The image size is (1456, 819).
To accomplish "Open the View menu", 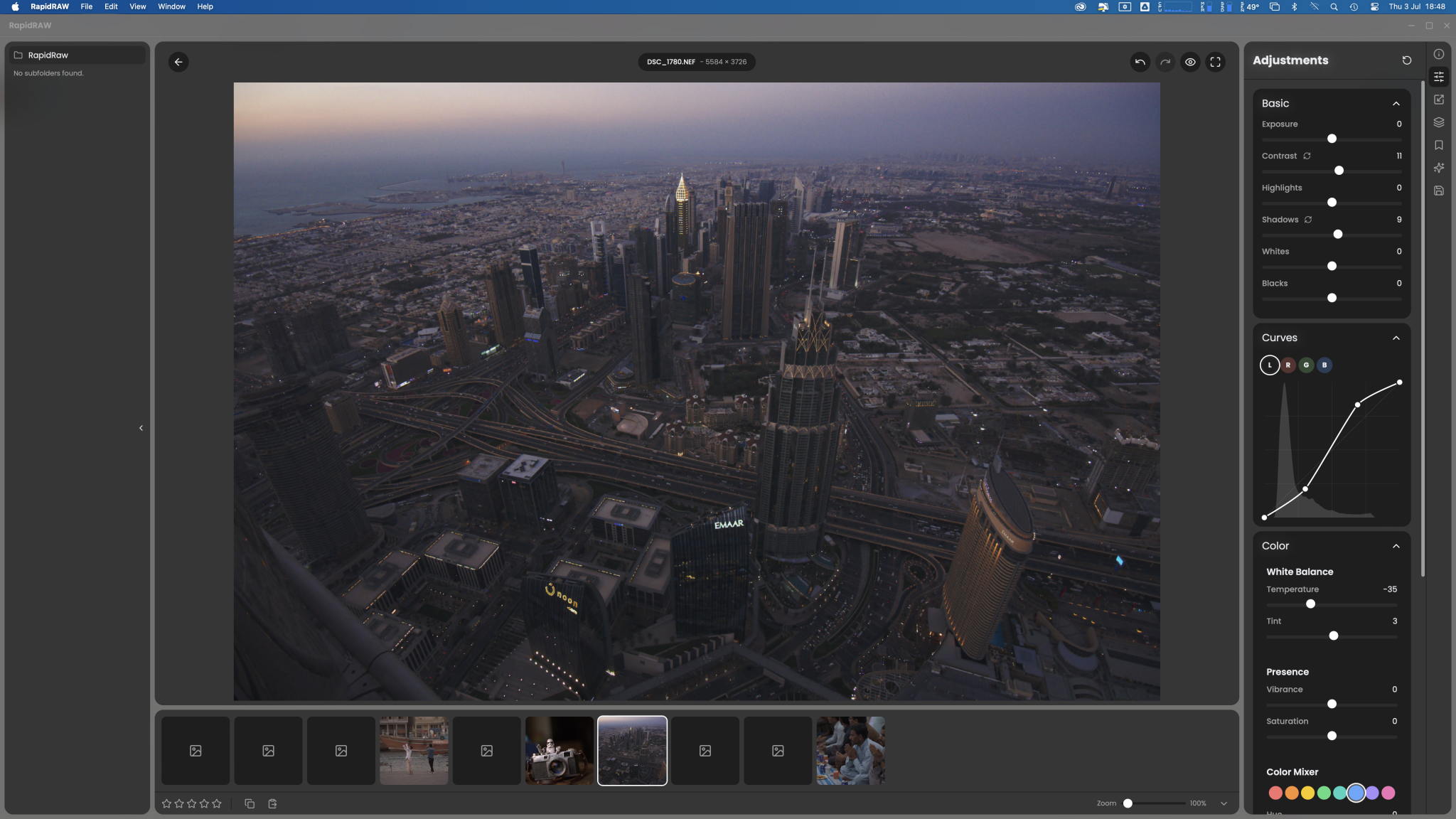I will [138, 6].
